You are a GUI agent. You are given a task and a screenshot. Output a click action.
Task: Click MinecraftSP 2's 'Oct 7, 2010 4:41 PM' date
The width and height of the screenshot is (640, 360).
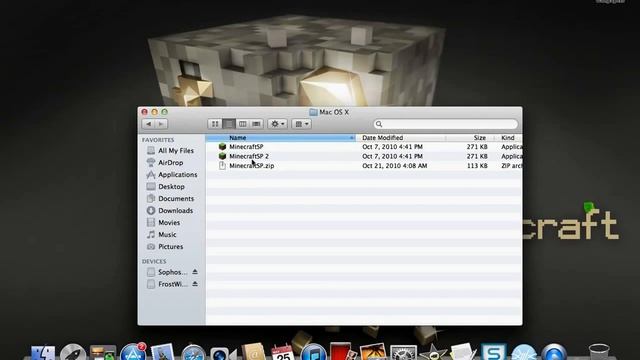pyautogui.click(x=392, y=156)
